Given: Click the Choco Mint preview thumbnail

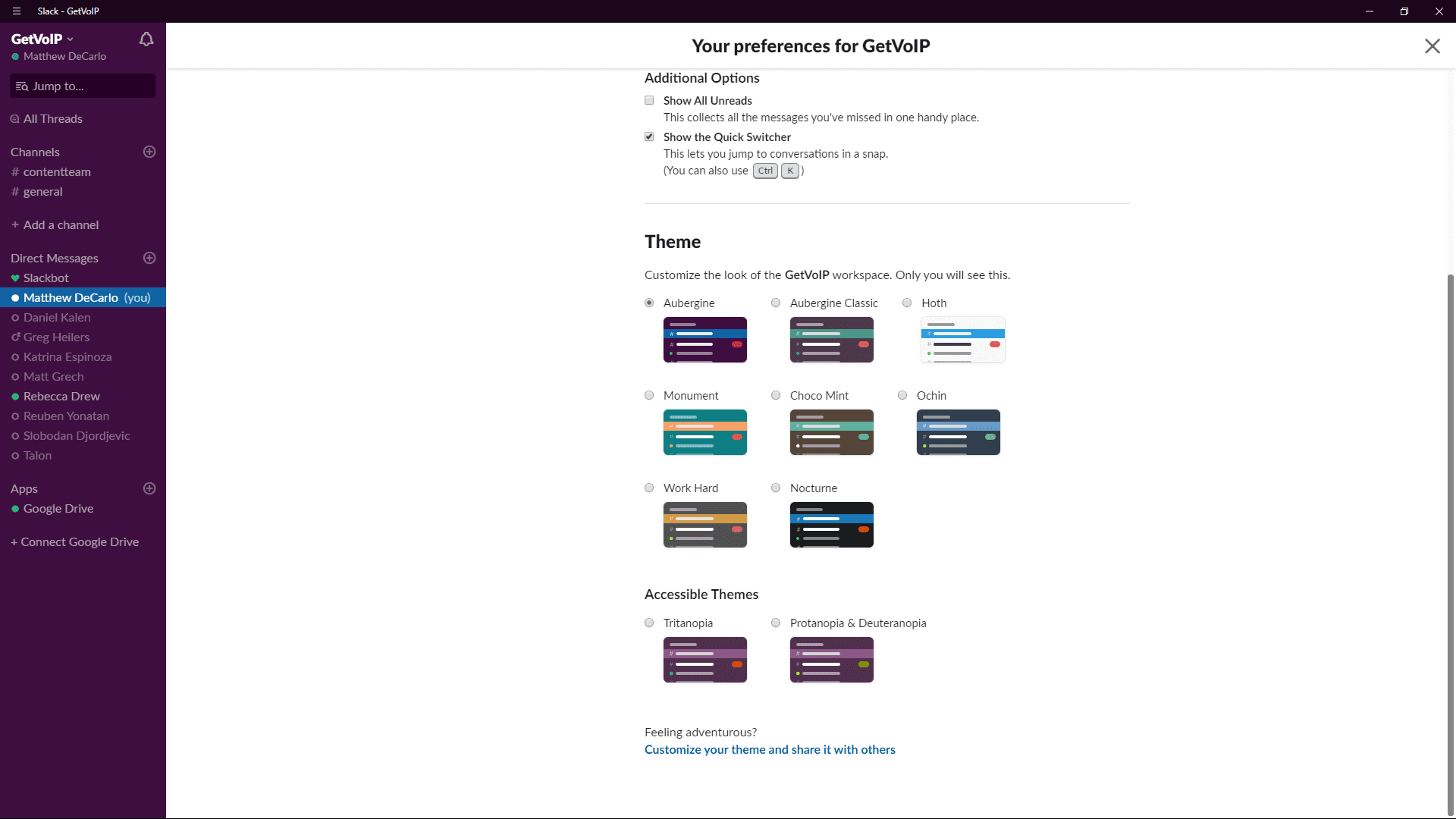Looking at the screenshot, I should tap(832, 432).
